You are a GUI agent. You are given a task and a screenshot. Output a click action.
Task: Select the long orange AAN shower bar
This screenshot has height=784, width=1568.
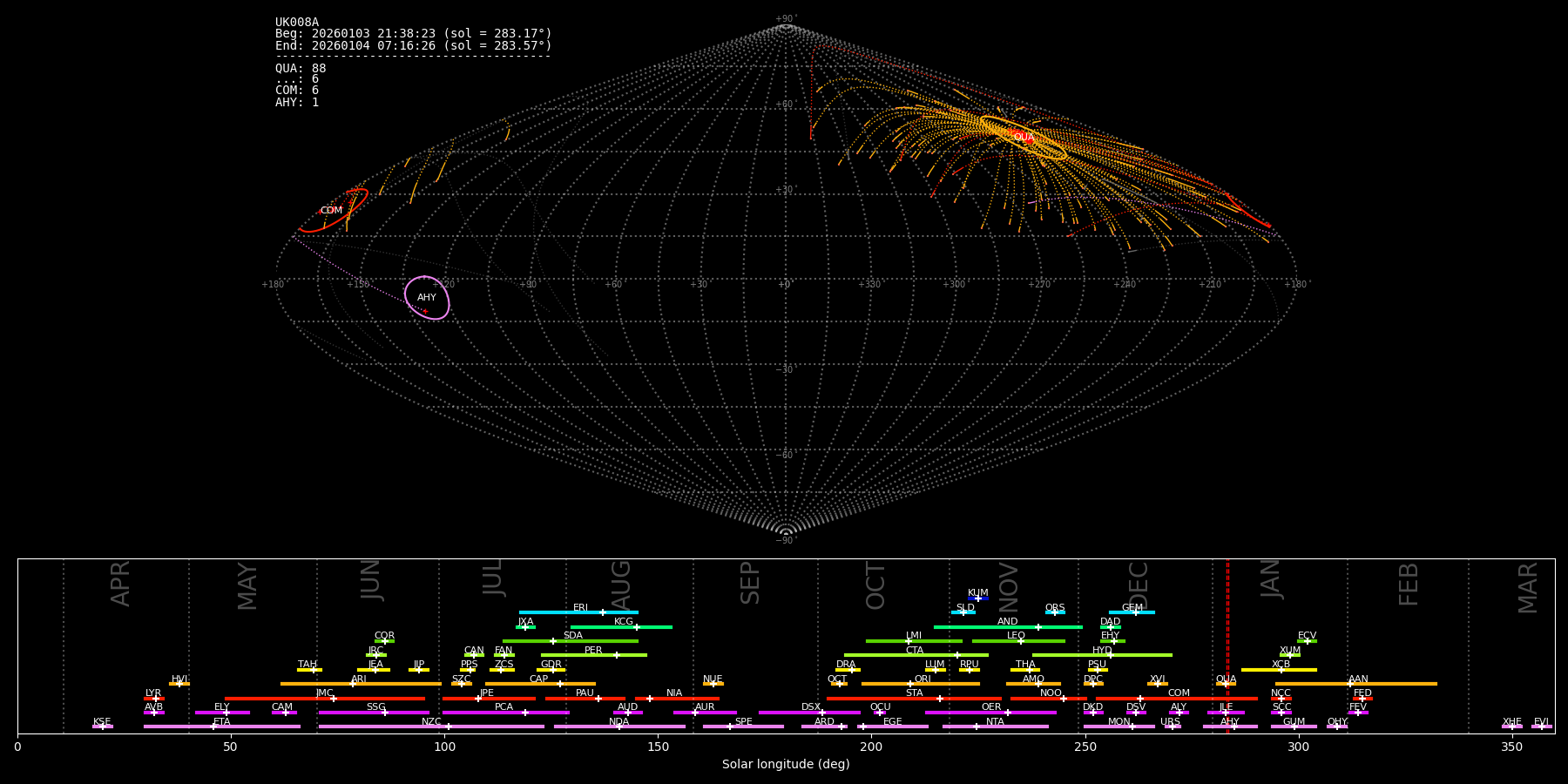1355,684
